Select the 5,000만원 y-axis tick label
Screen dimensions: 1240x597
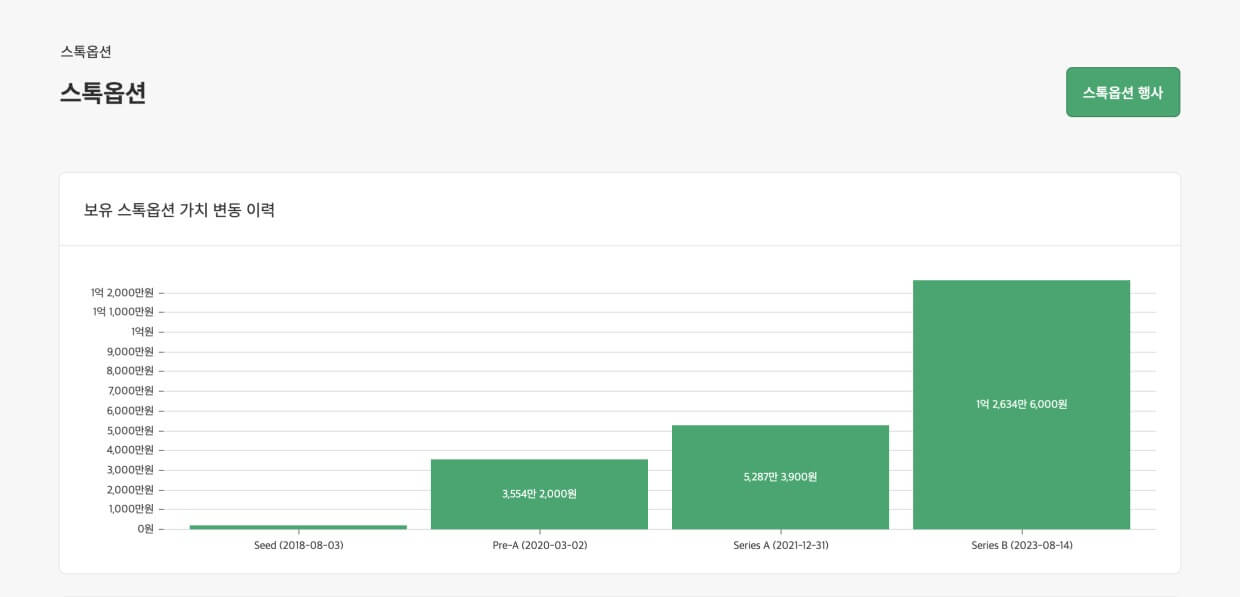click(x=130, y=431)
